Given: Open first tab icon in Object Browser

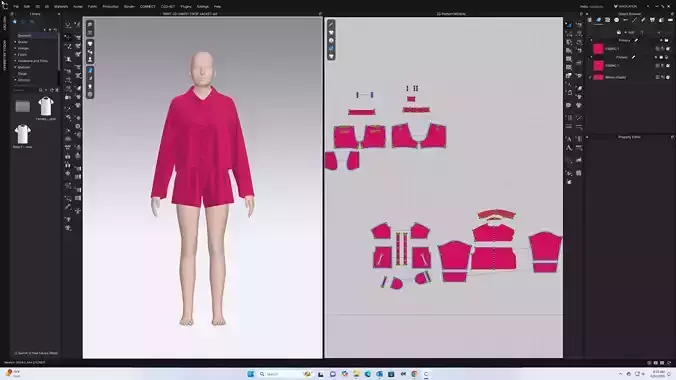Looking at the screenshot, I should [x=590, y=20].
